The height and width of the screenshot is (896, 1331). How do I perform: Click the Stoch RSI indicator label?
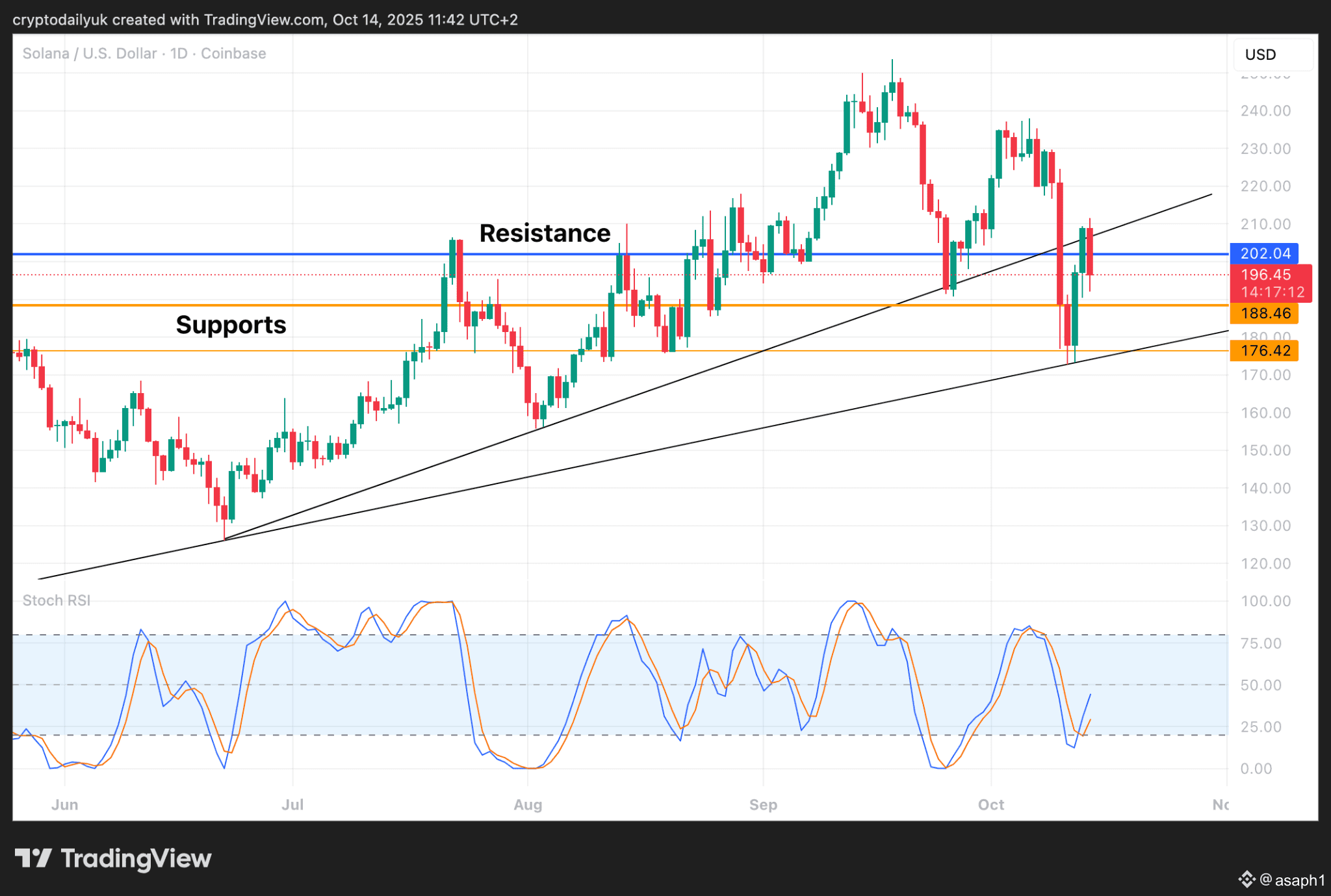tap(57, 600)
